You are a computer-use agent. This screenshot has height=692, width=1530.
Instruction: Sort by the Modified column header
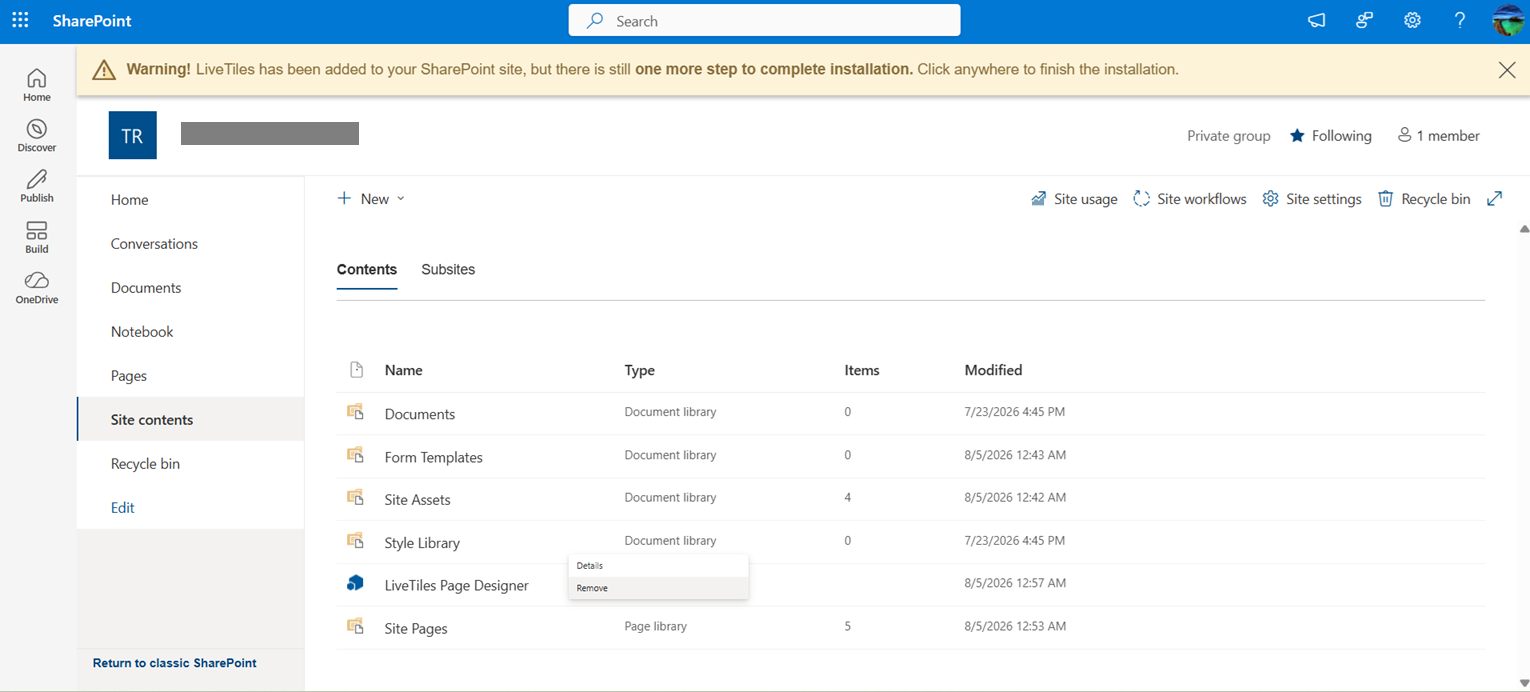coord(993,370)
